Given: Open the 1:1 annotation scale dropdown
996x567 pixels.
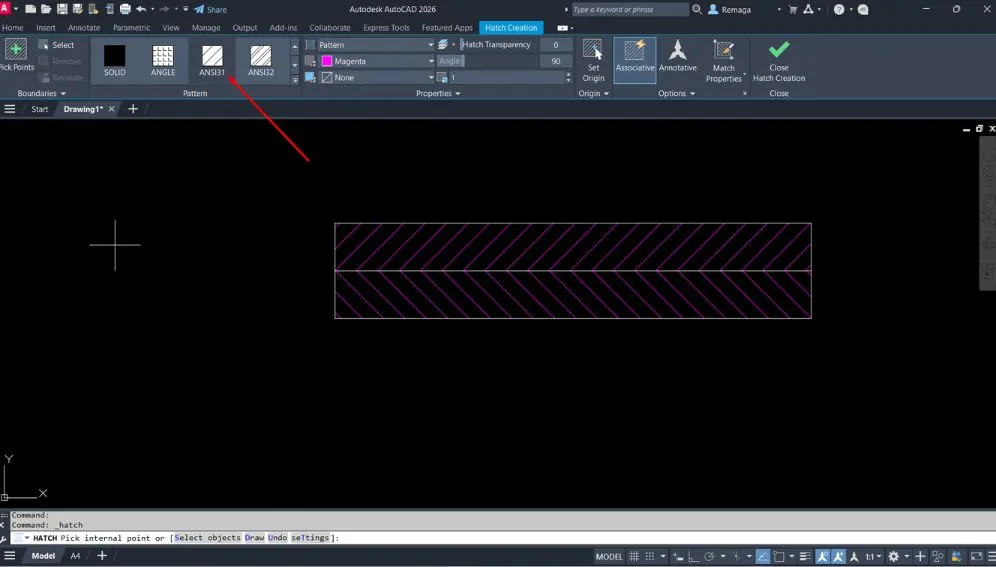Looking at the screenshot, I should (x=873, y=557).
